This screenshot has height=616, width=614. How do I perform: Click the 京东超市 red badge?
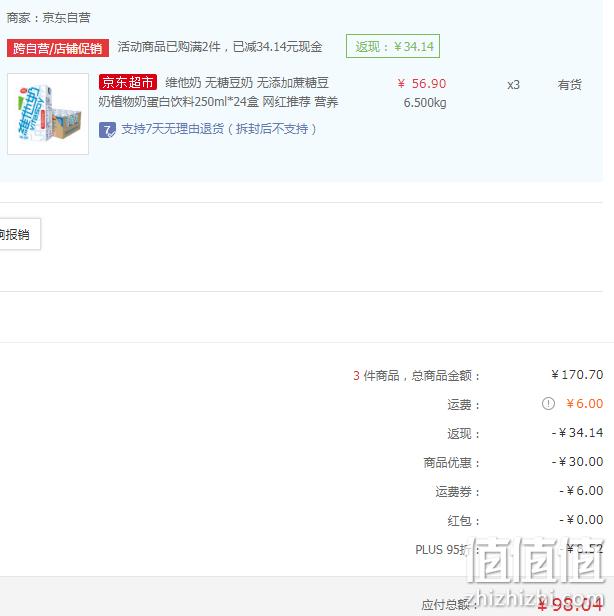click(128, 82)
